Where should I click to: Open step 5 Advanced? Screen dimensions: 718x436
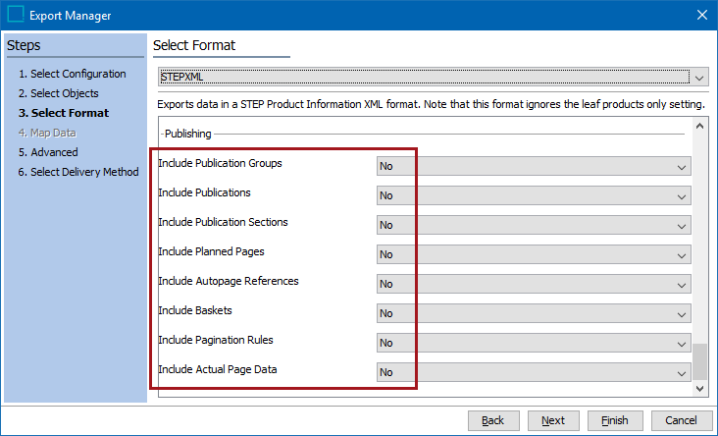click(x=48, y=152)
